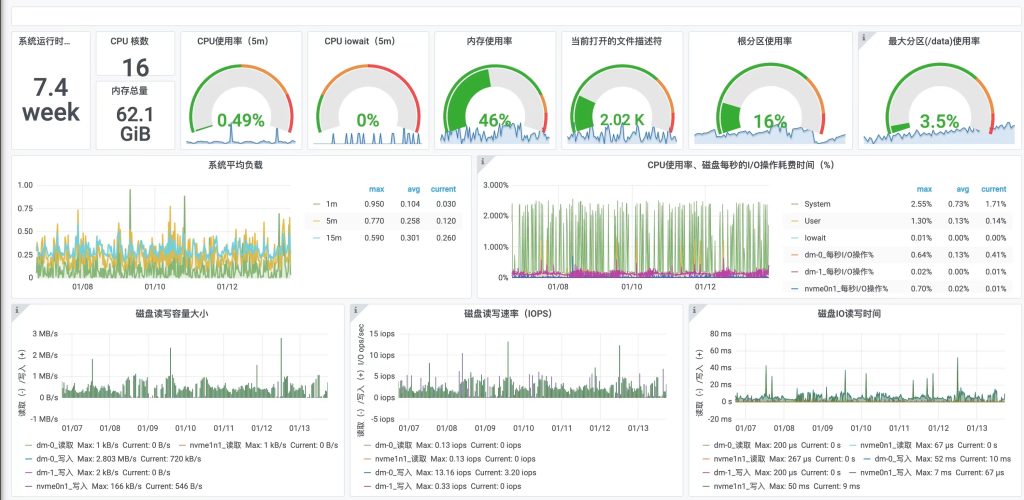Open the CPU 核数 panel title
Screen dimensions: 1024x500
[135, 42]
